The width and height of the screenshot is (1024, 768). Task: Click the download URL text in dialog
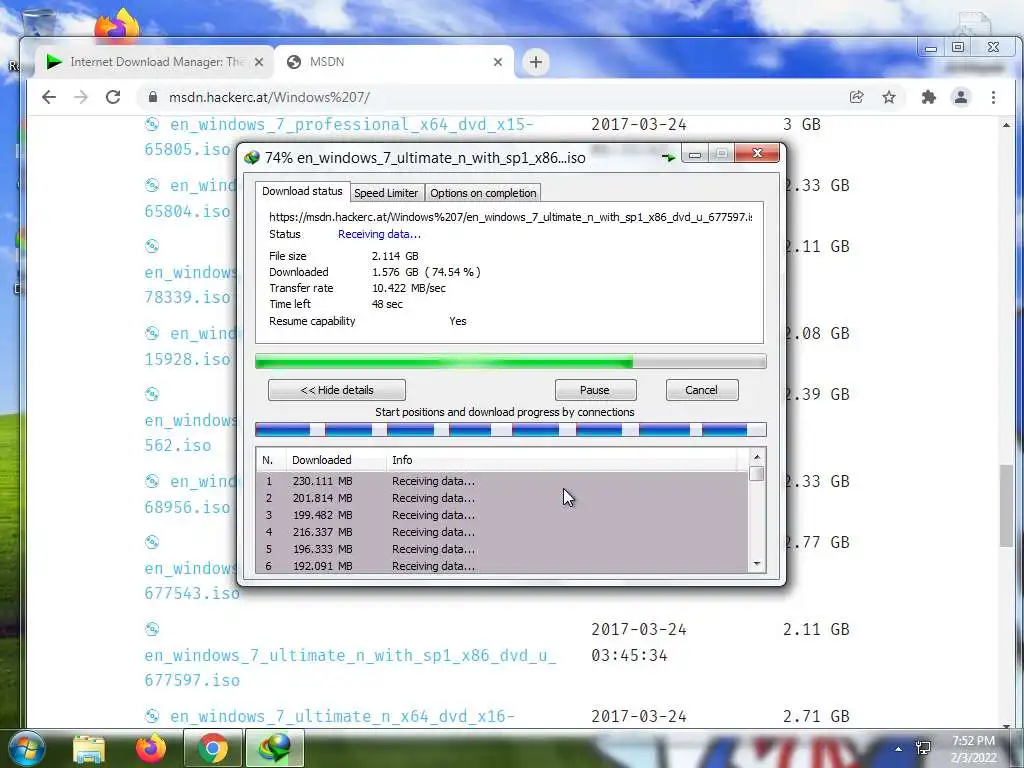(x=510, y=217)
